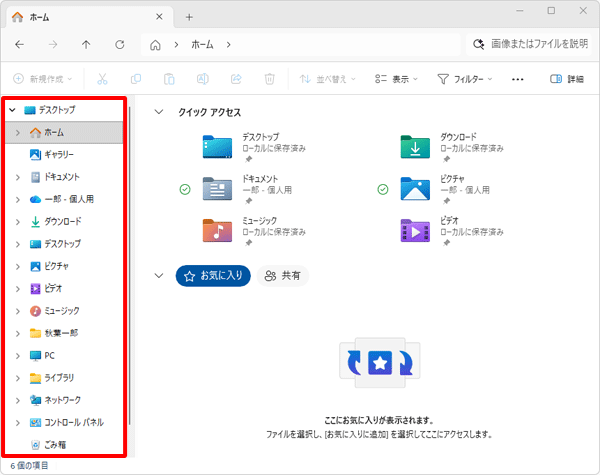Open the three-dot See more menu
This screenshot has height=475, width=600.
[x=517, y=79]
